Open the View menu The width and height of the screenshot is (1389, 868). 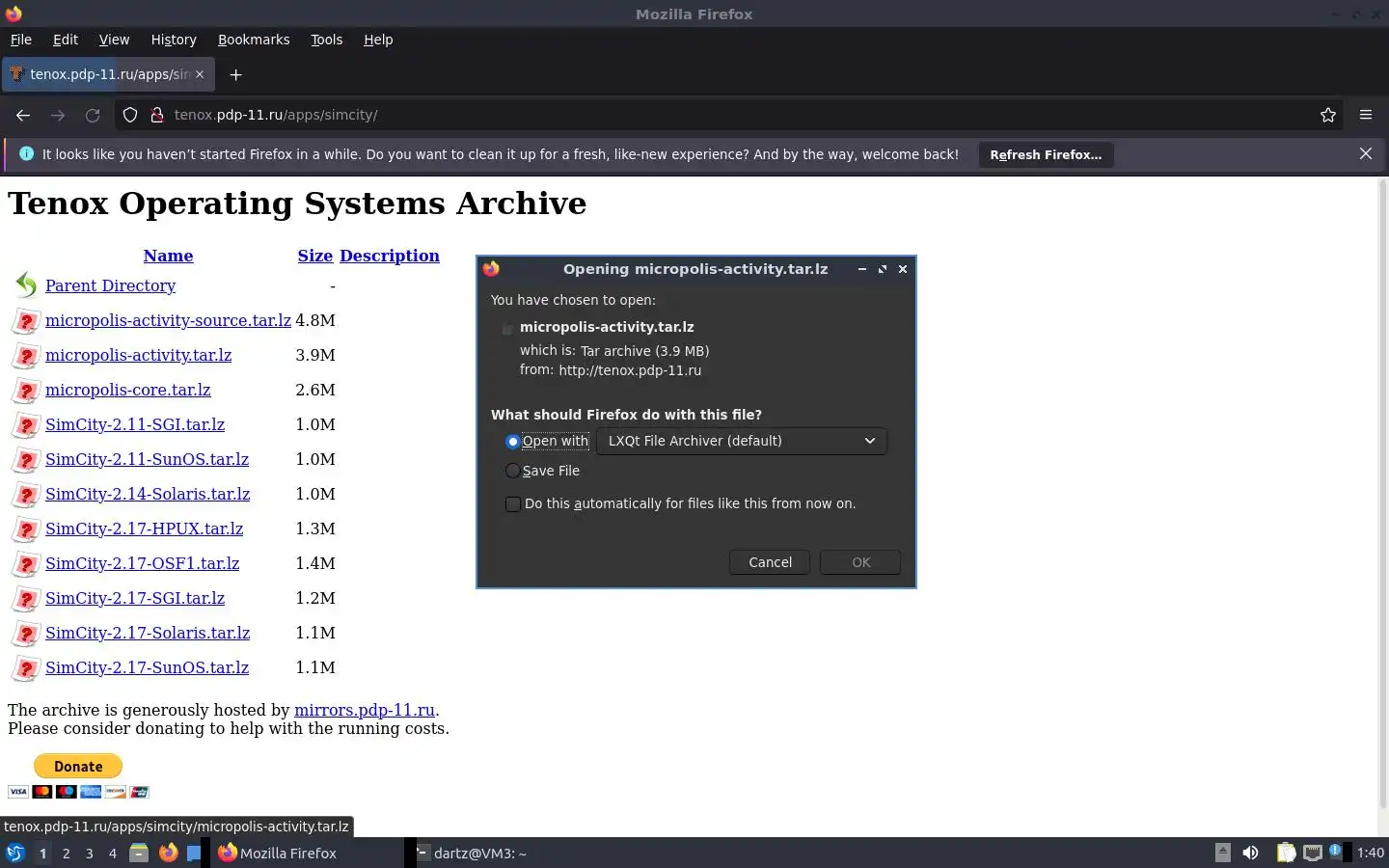(114, 40)
